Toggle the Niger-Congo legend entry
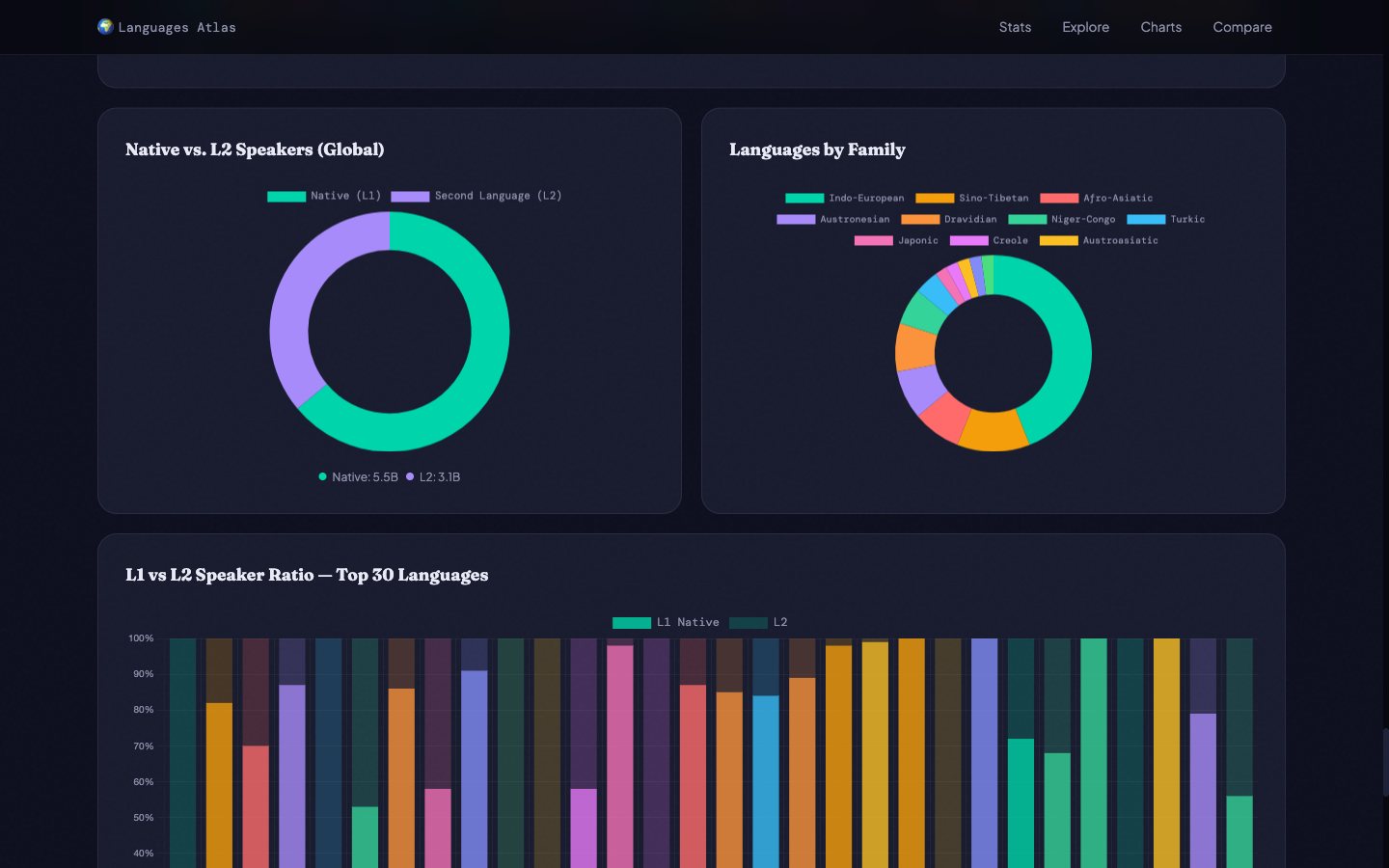The image size is (1389, 868). point(1062,219)
